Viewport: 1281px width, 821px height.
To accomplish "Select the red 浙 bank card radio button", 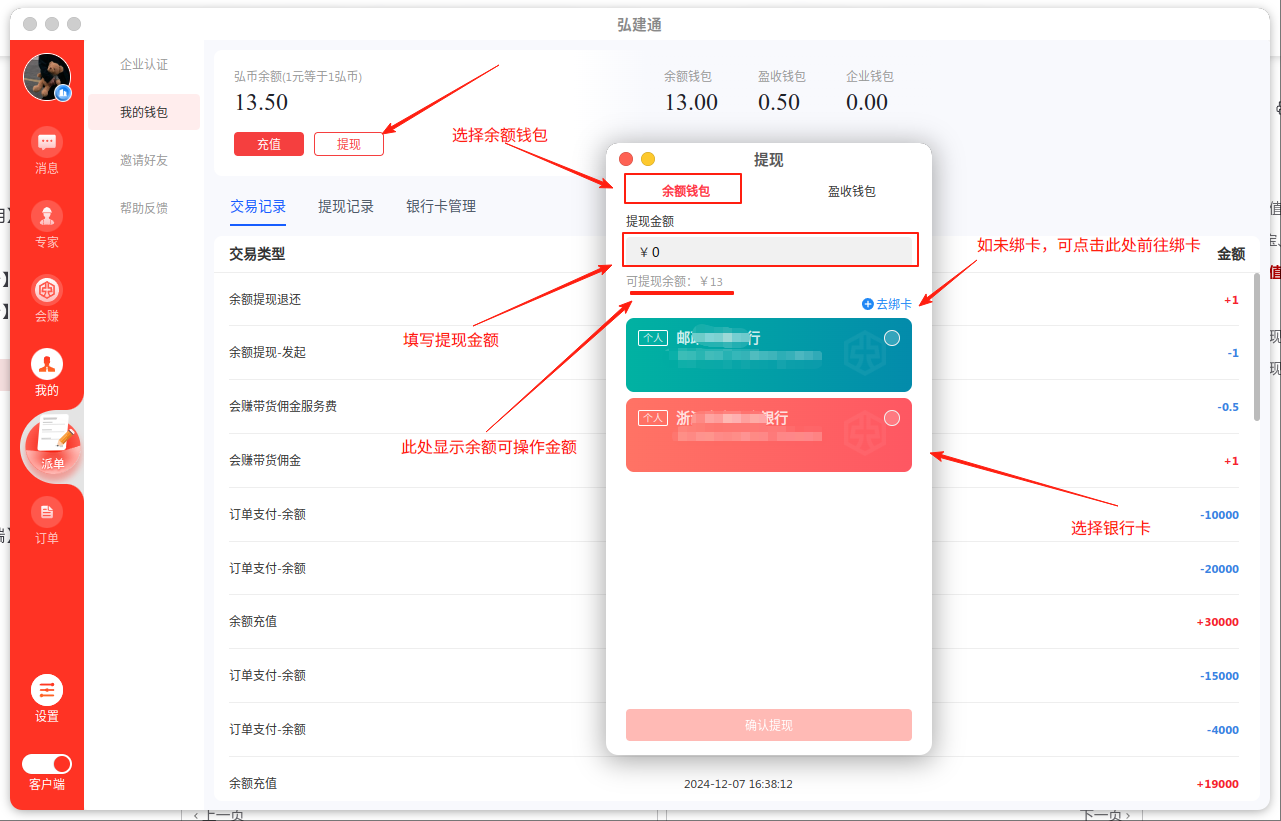I will (x=892, y=418).
